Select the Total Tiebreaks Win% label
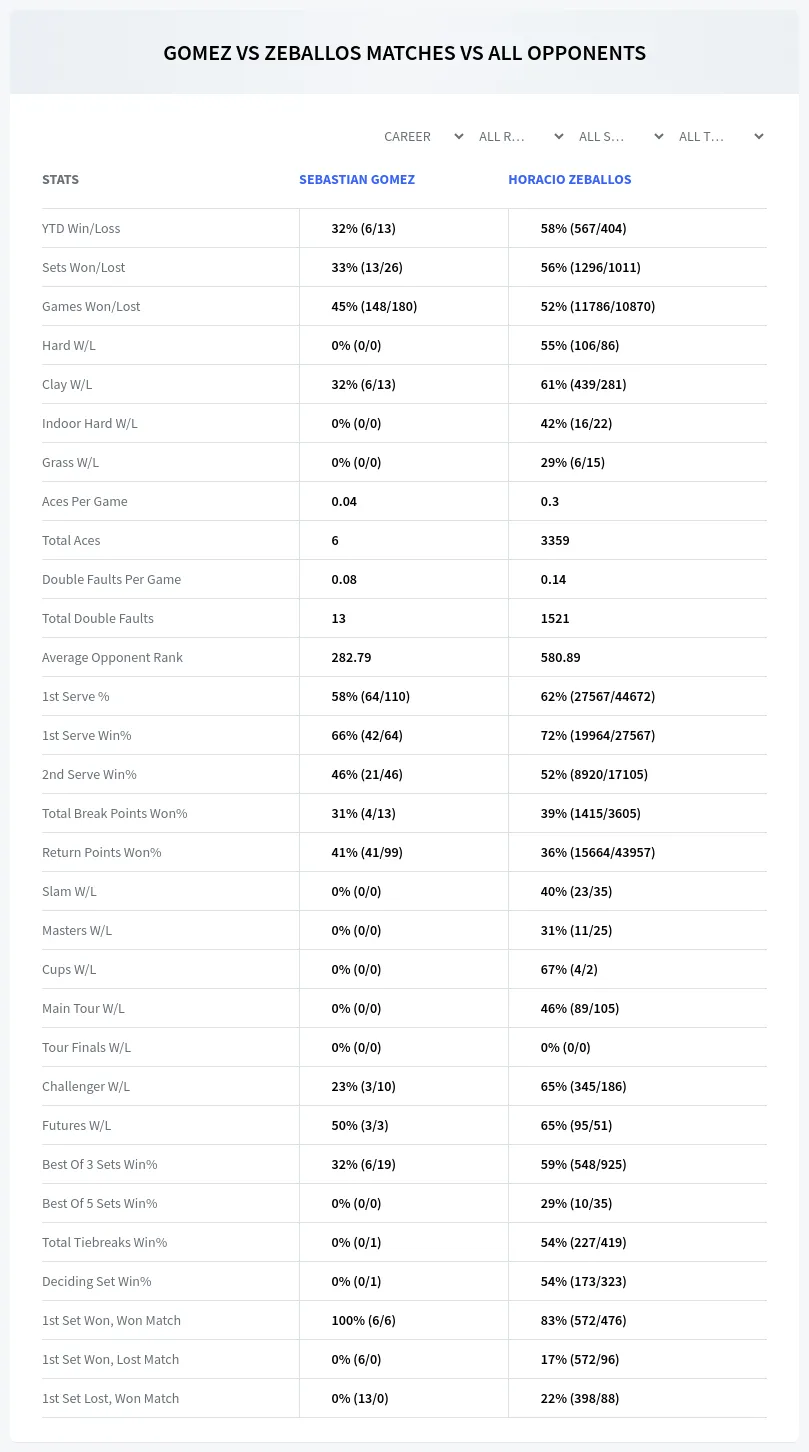809x1452 pixels. [105, 1242]
